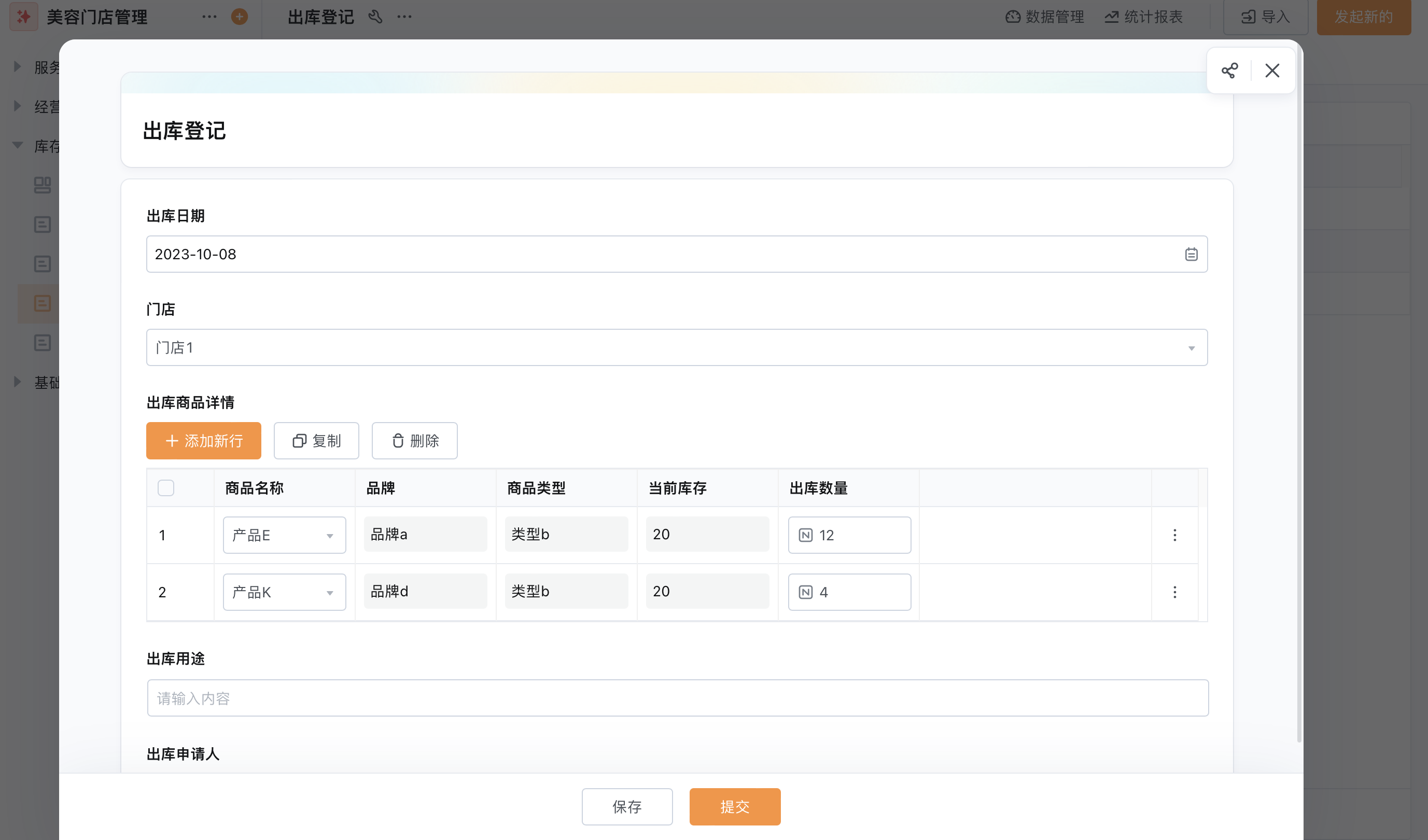This screenshot has width=1428, height=840.
Task: Click the wrench settings icon beside 出库登记
Action: click(x=375, y=17)
